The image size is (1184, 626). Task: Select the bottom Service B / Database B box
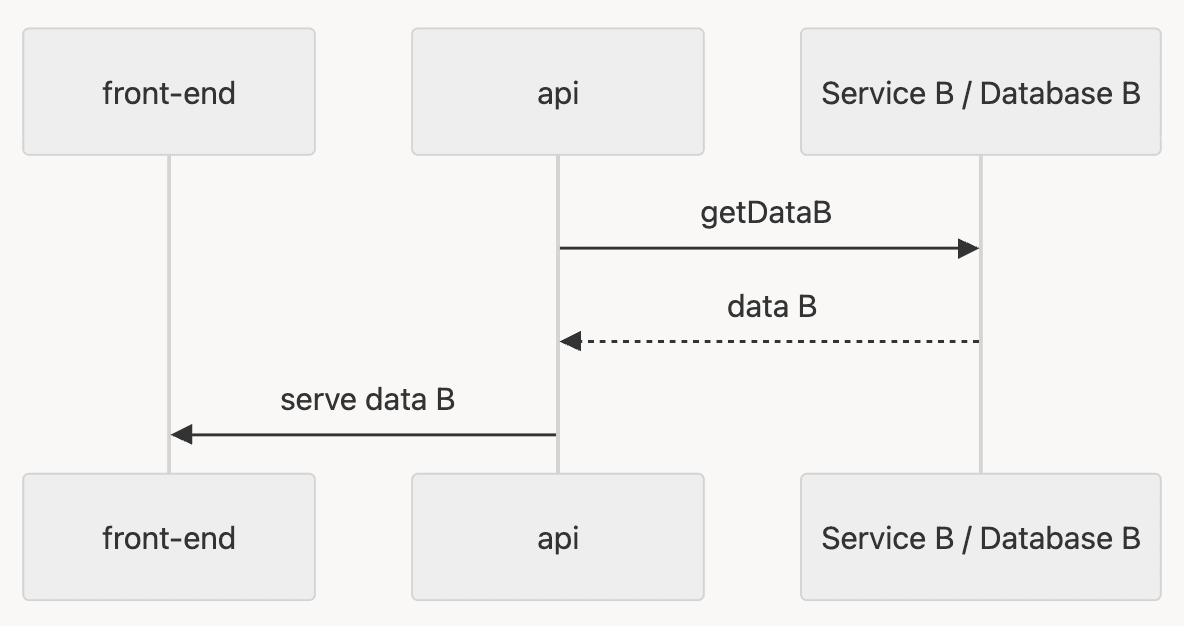980,537
